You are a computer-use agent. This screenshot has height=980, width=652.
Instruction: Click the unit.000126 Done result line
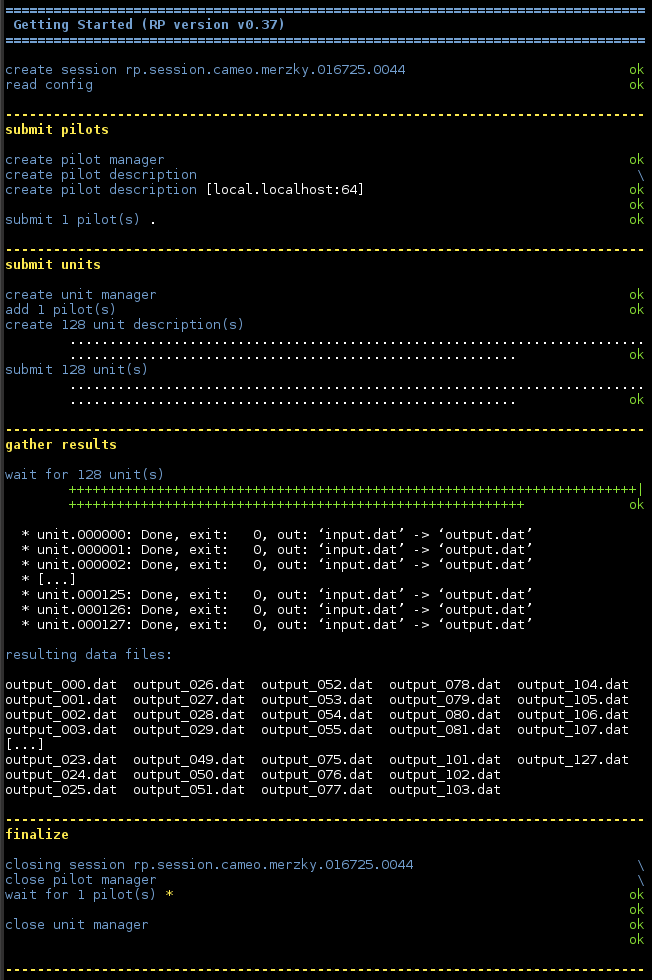point(276,609)
